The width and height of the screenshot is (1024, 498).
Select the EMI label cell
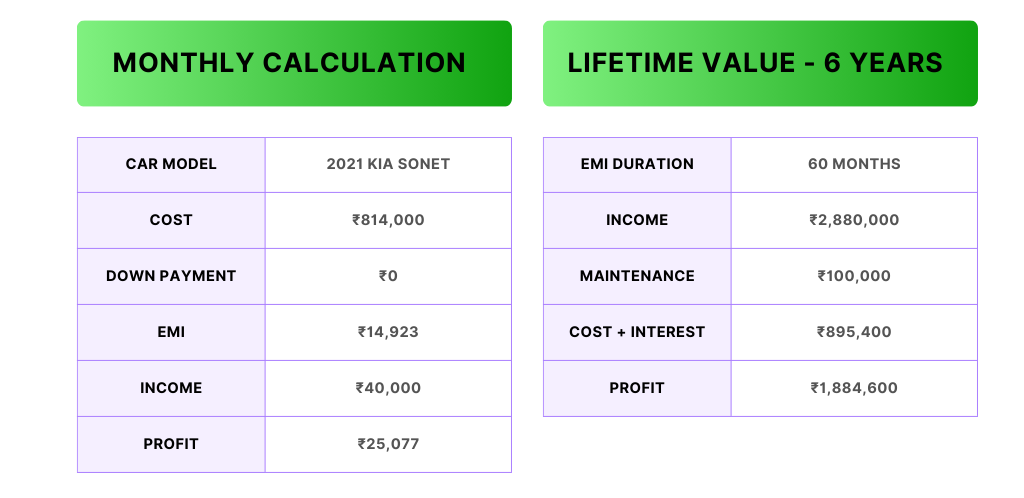click(171, 333)
